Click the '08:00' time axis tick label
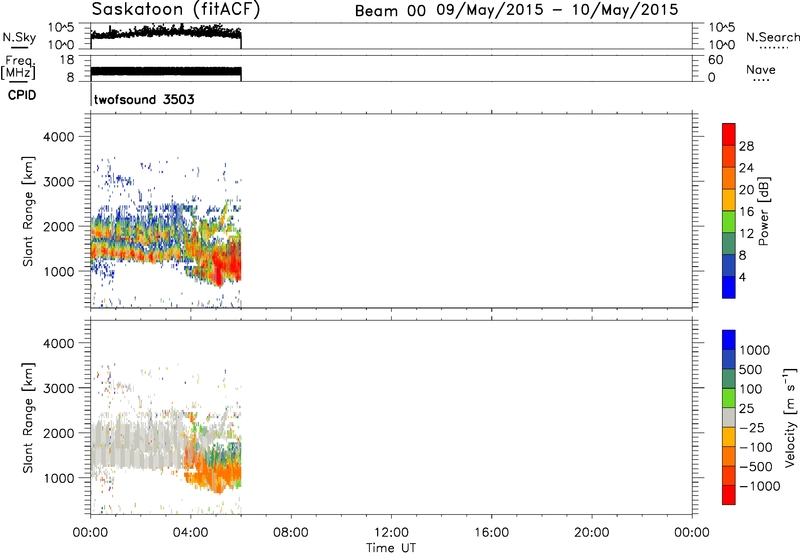The height and width of the screenshot is (554, 800). click(290, 533)
